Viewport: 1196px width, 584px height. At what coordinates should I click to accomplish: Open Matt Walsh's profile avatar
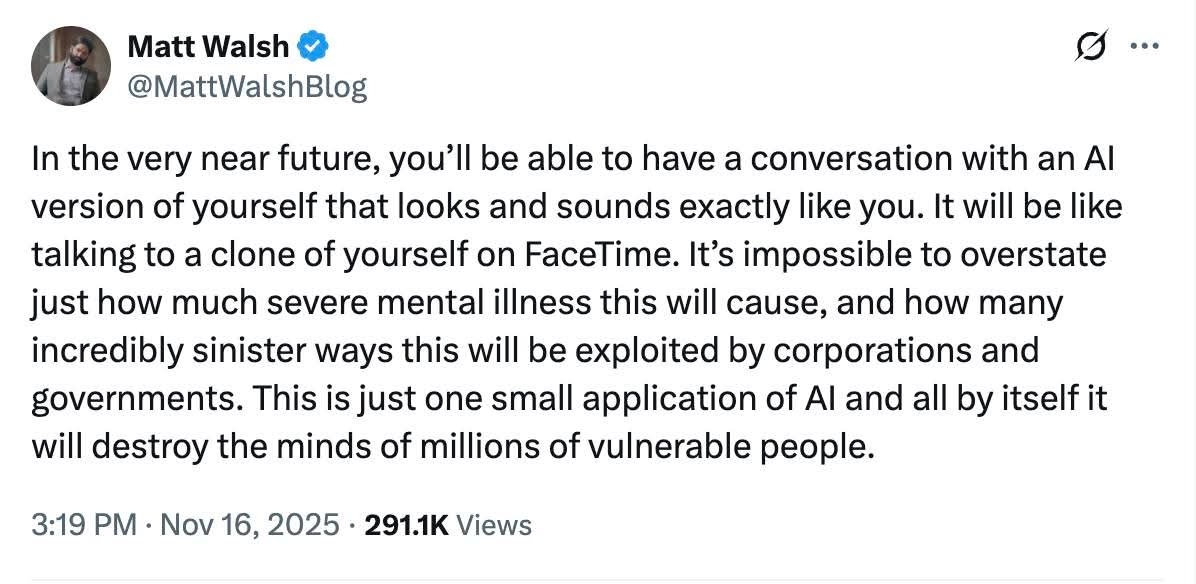73,67
